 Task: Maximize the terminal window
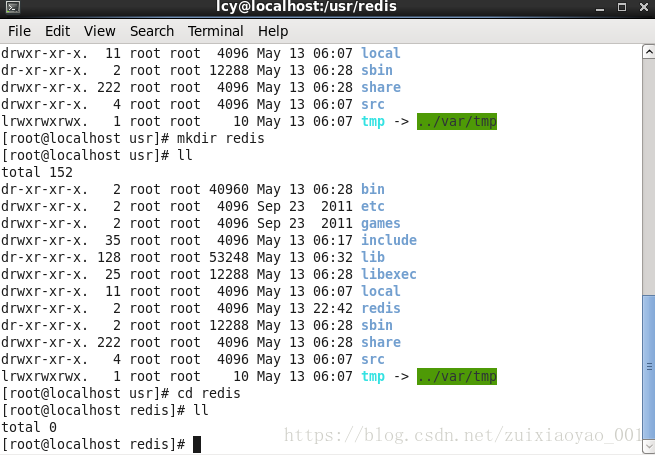(x=622, y=7)
